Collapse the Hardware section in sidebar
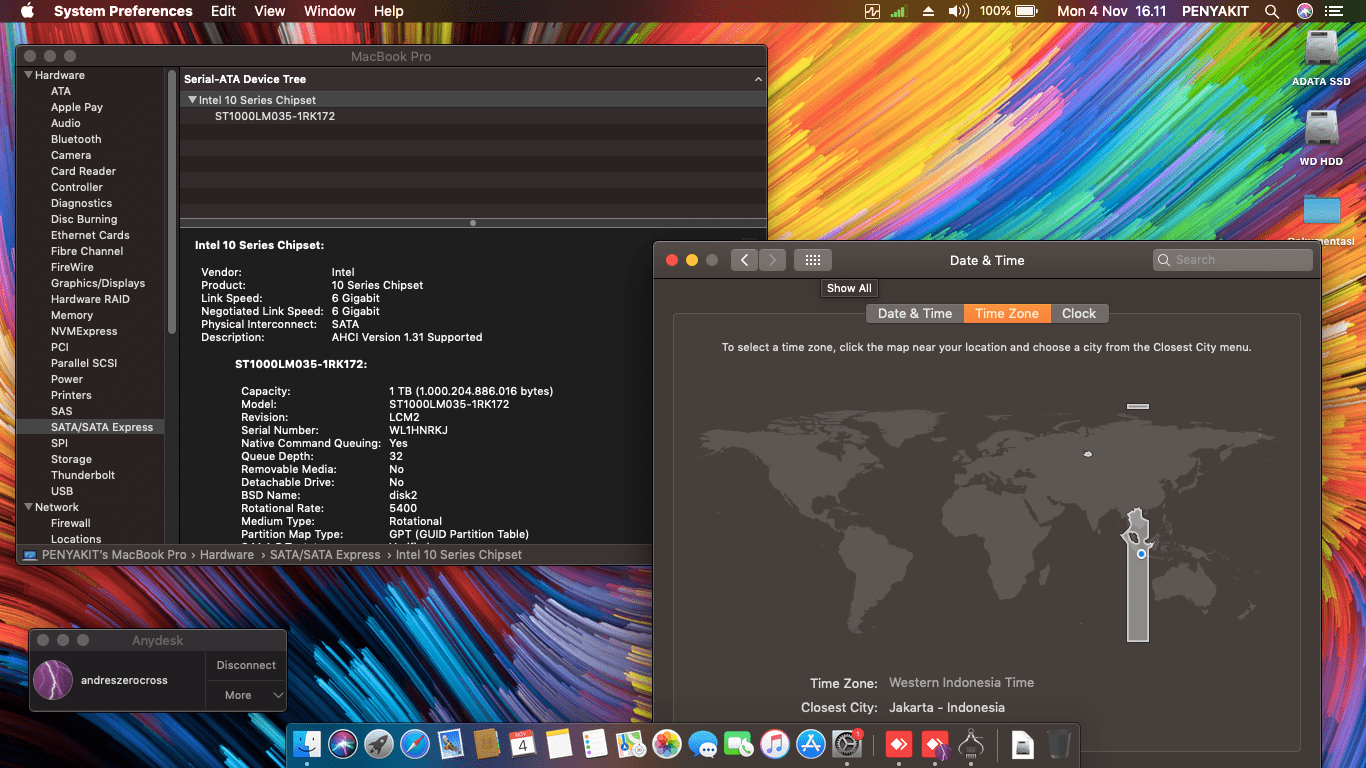 click(29, 75)
